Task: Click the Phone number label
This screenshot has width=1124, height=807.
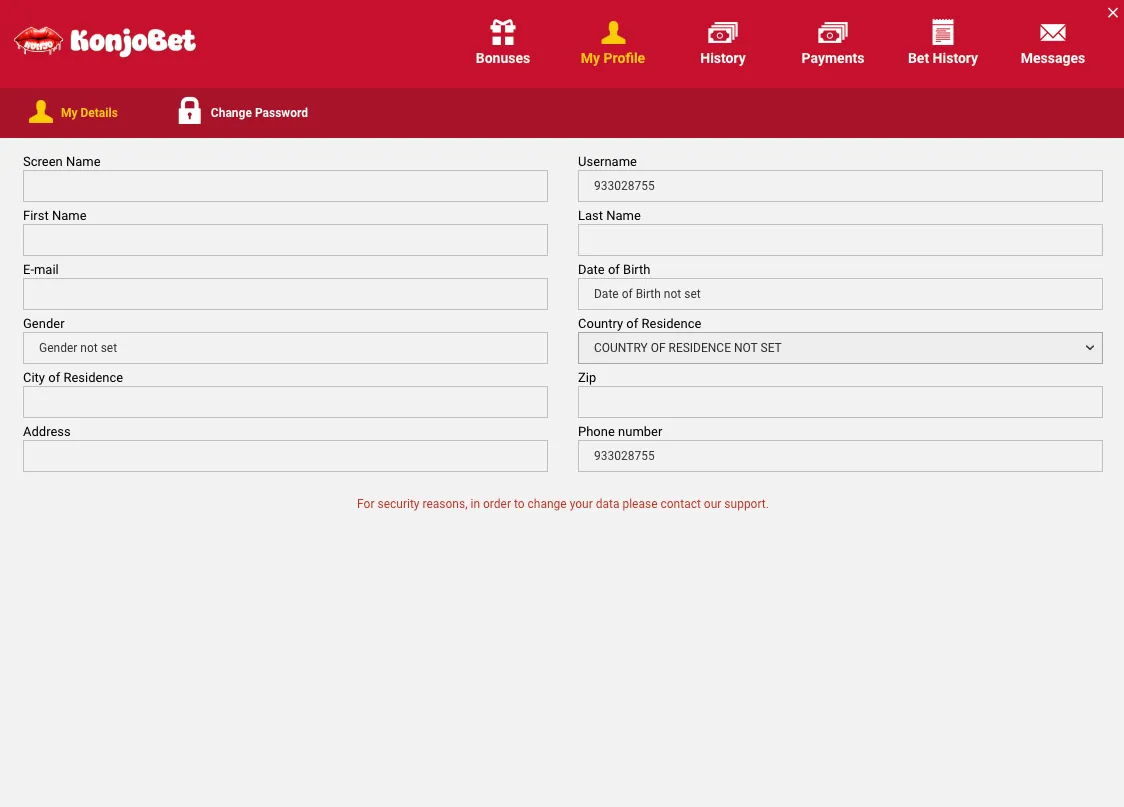Action: click(620, 431)
